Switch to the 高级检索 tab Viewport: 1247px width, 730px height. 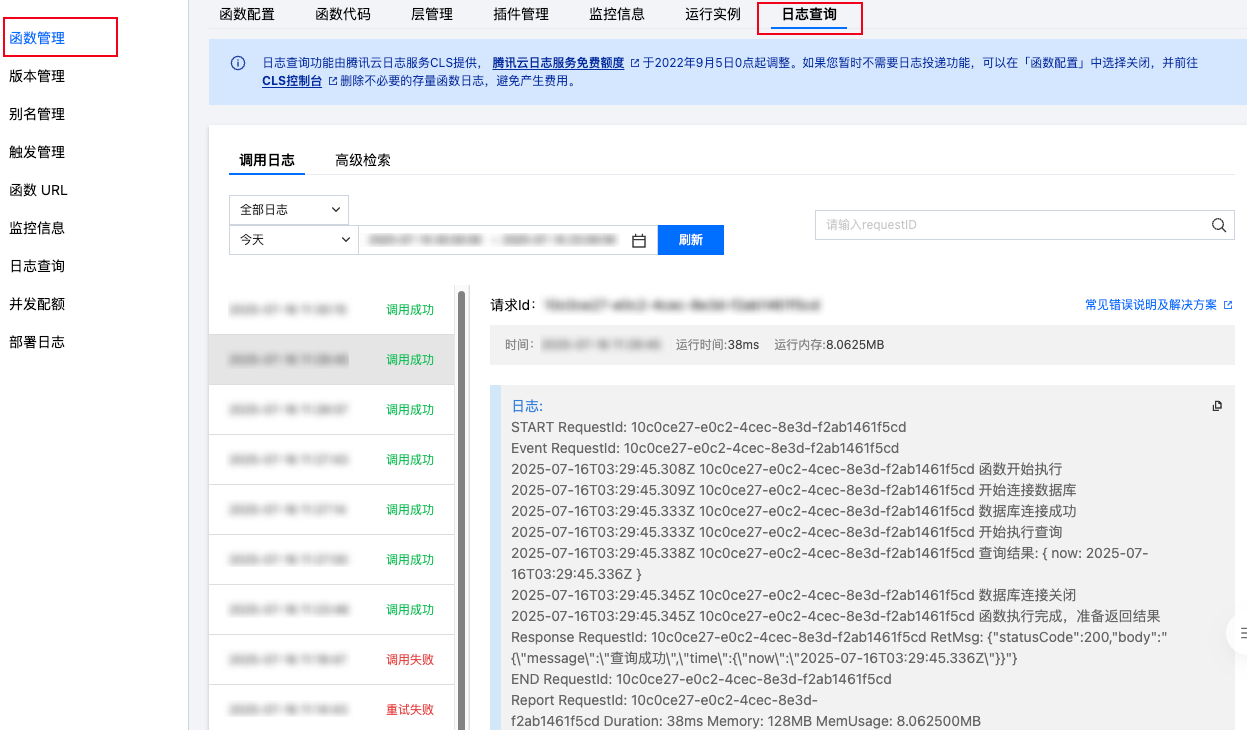click(x=363, y=160)
